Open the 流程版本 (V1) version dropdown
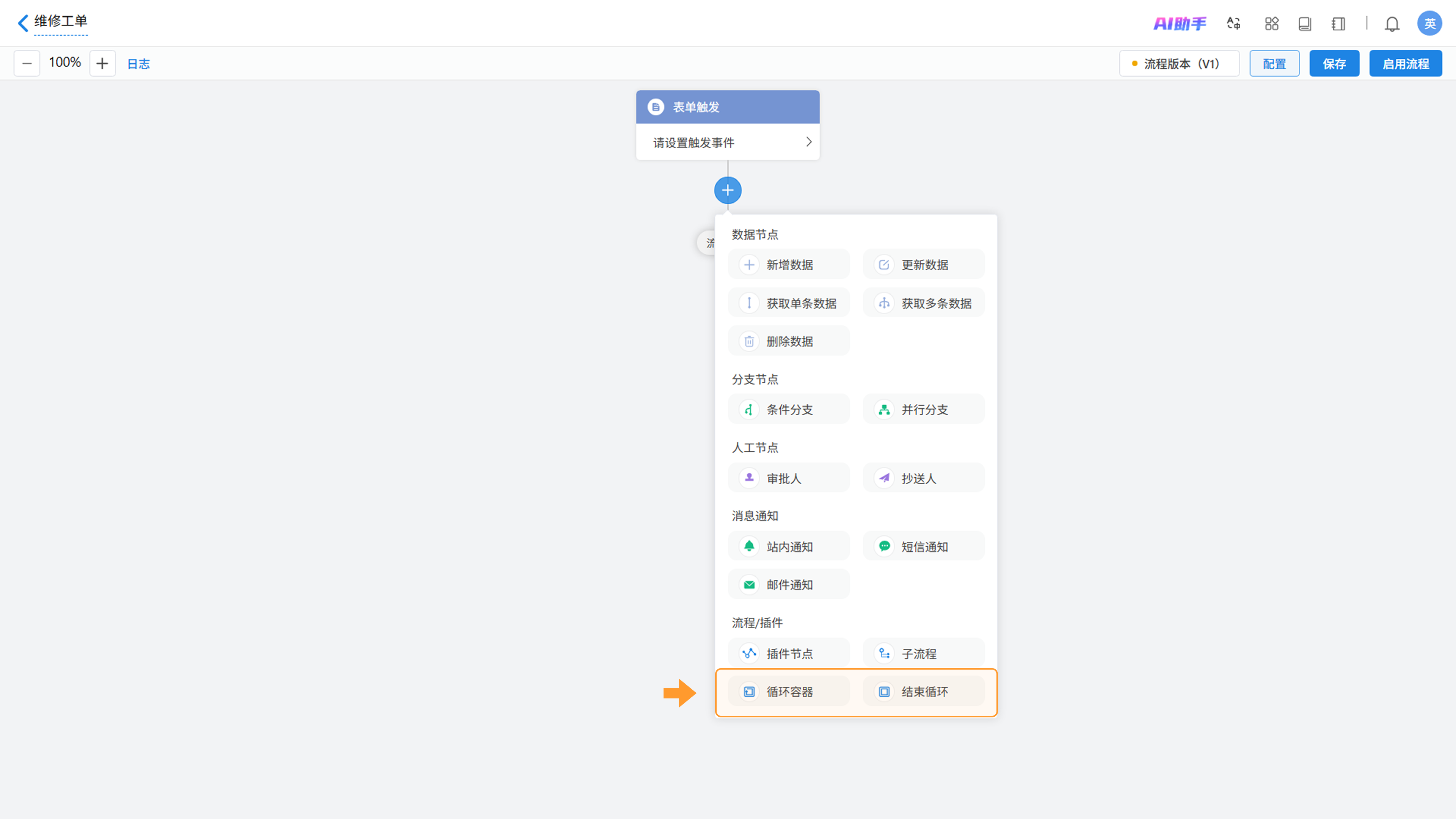 click(1179, 64)
